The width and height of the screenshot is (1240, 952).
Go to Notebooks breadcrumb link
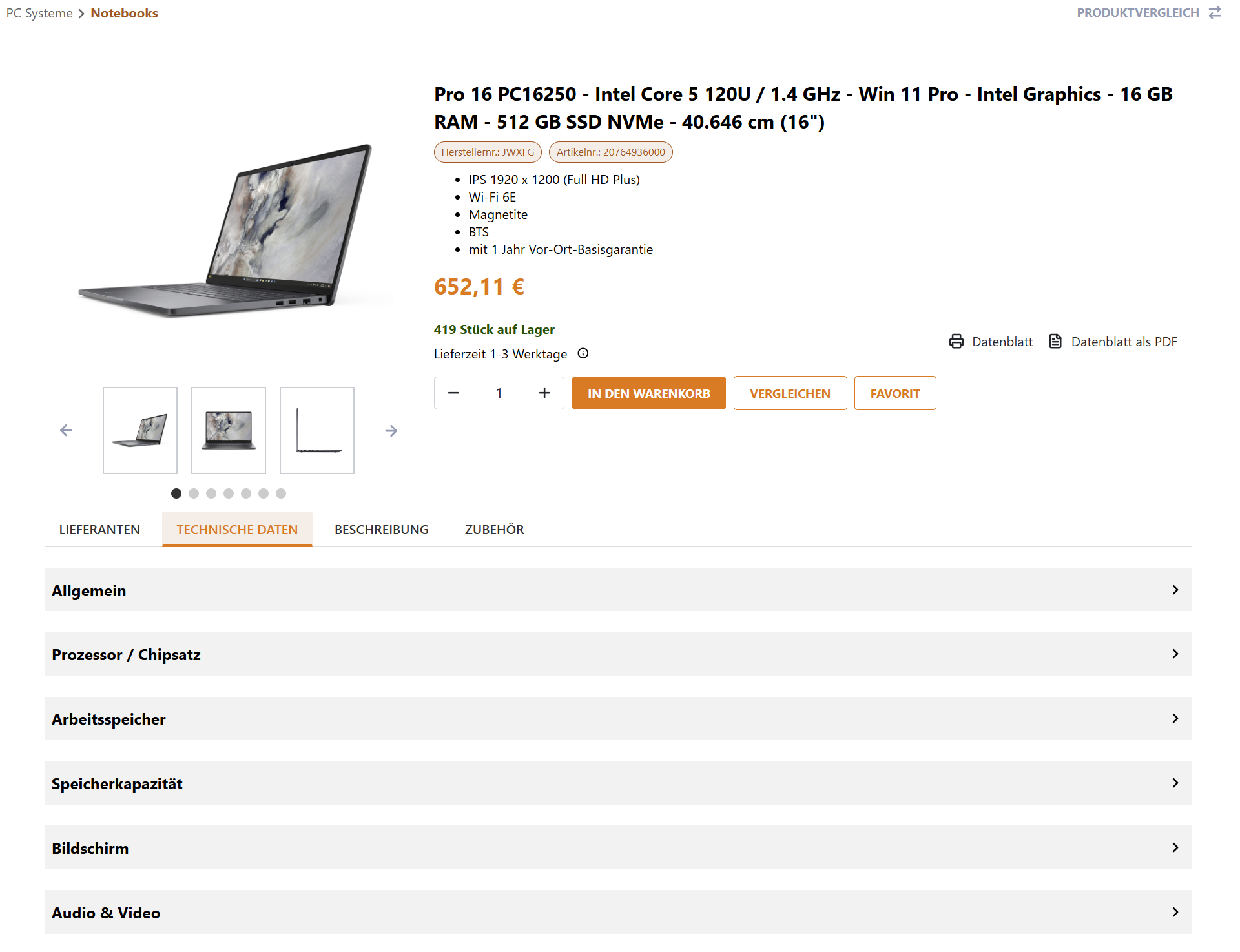click(x=124, y=13)
